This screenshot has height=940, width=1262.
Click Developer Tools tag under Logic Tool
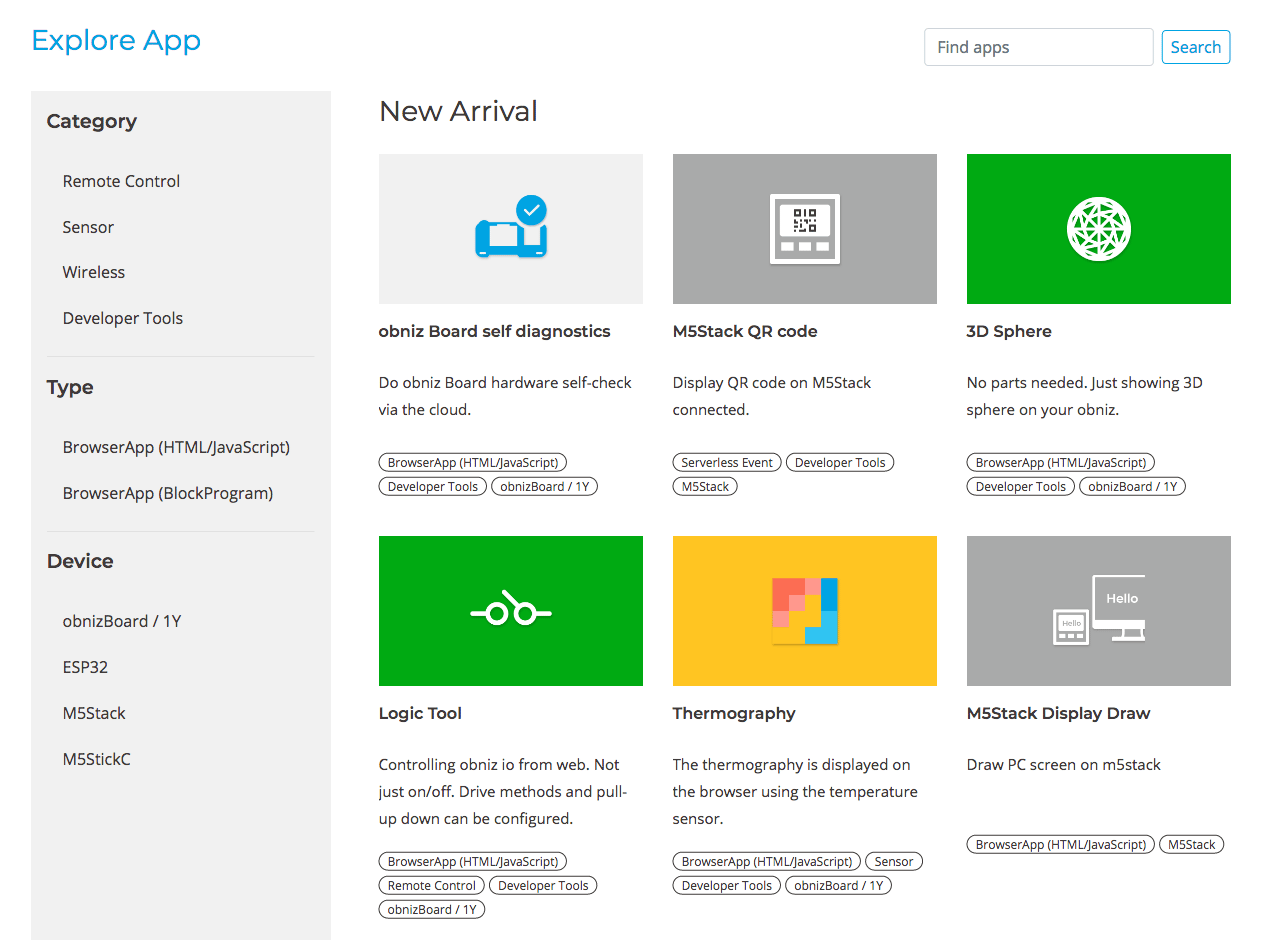tap(543, 885)
